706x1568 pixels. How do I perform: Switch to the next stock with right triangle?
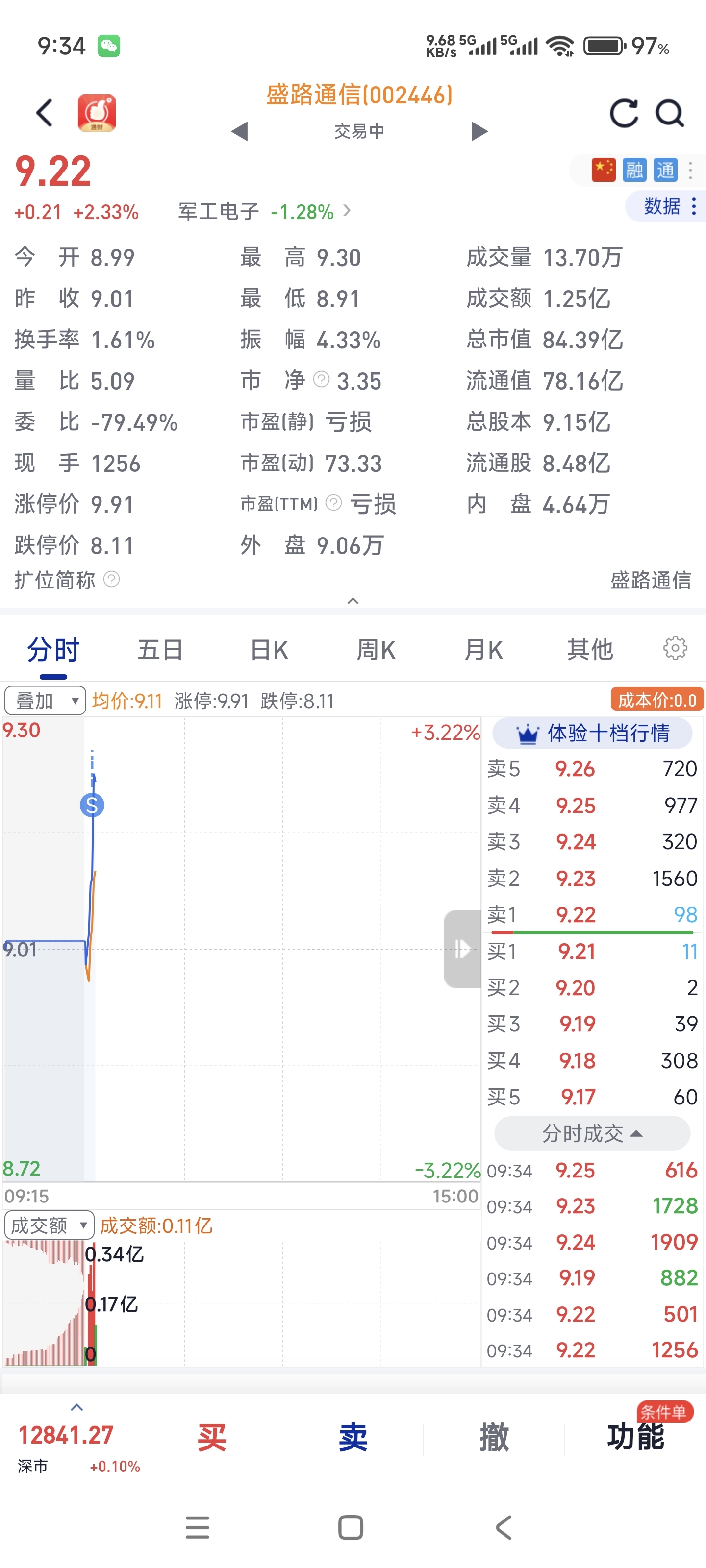point(479,131)
